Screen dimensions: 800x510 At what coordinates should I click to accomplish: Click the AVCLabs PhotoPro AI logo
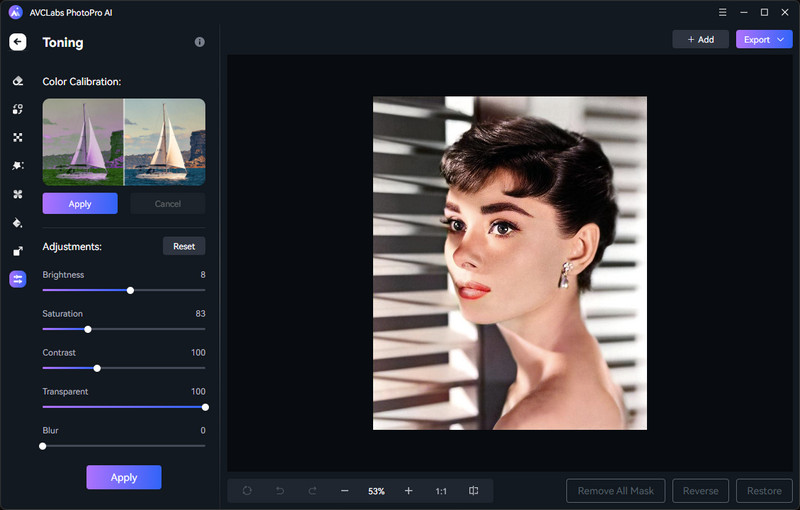(x=15, y=12)
